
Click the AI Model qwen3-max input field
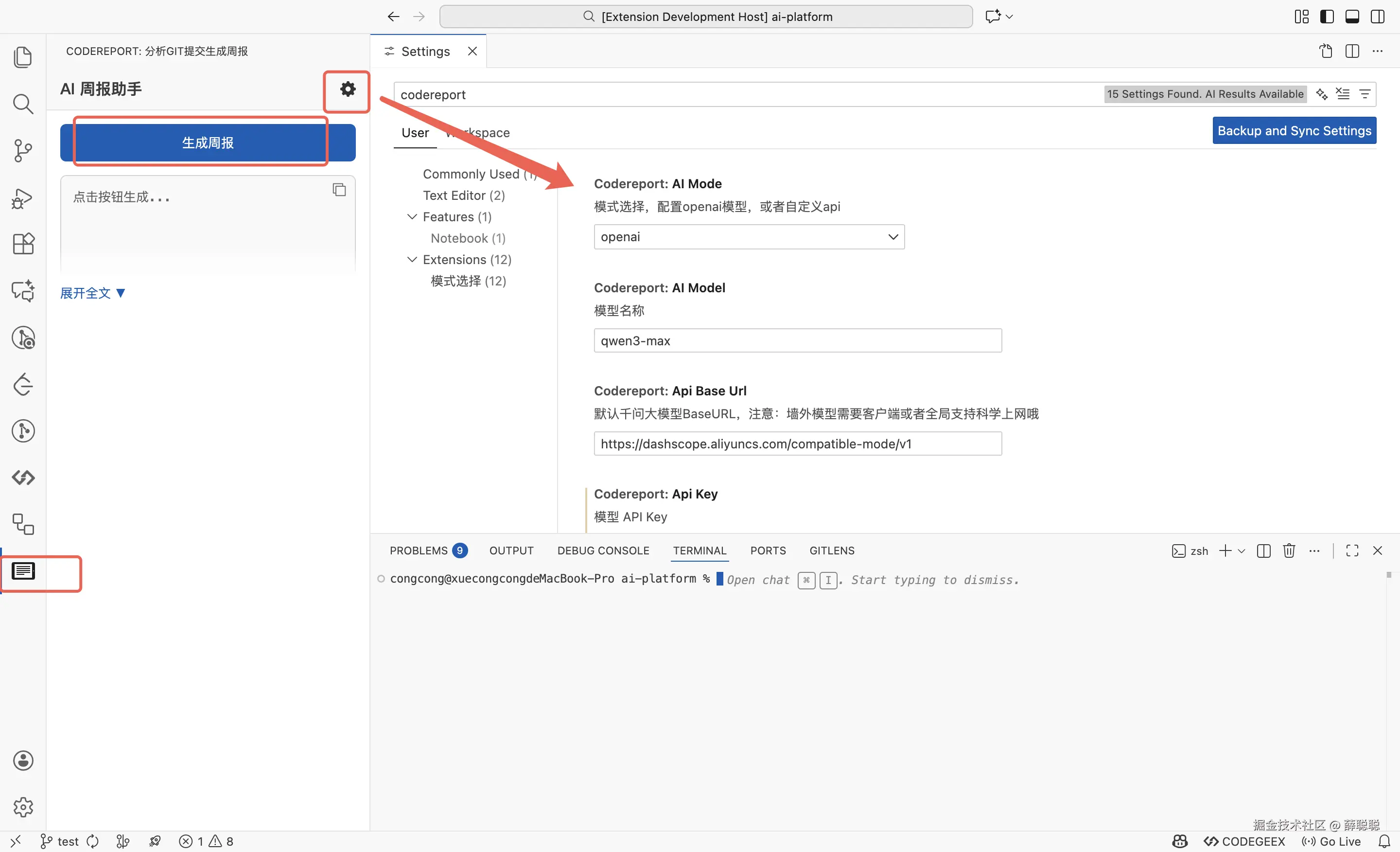tap(797, 340)
